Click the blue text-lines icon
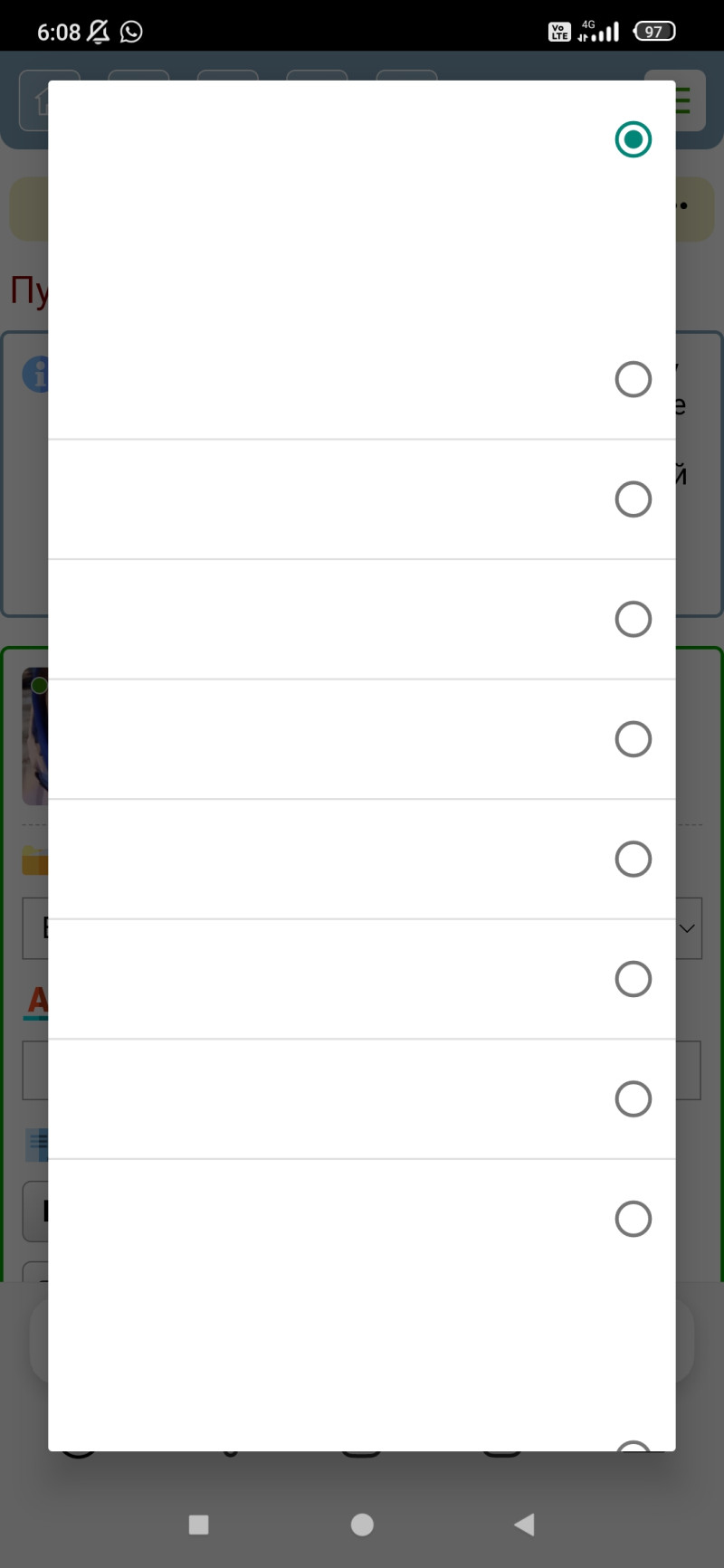This screenshot has width=724, height=1568. (x=36, y=1144)
